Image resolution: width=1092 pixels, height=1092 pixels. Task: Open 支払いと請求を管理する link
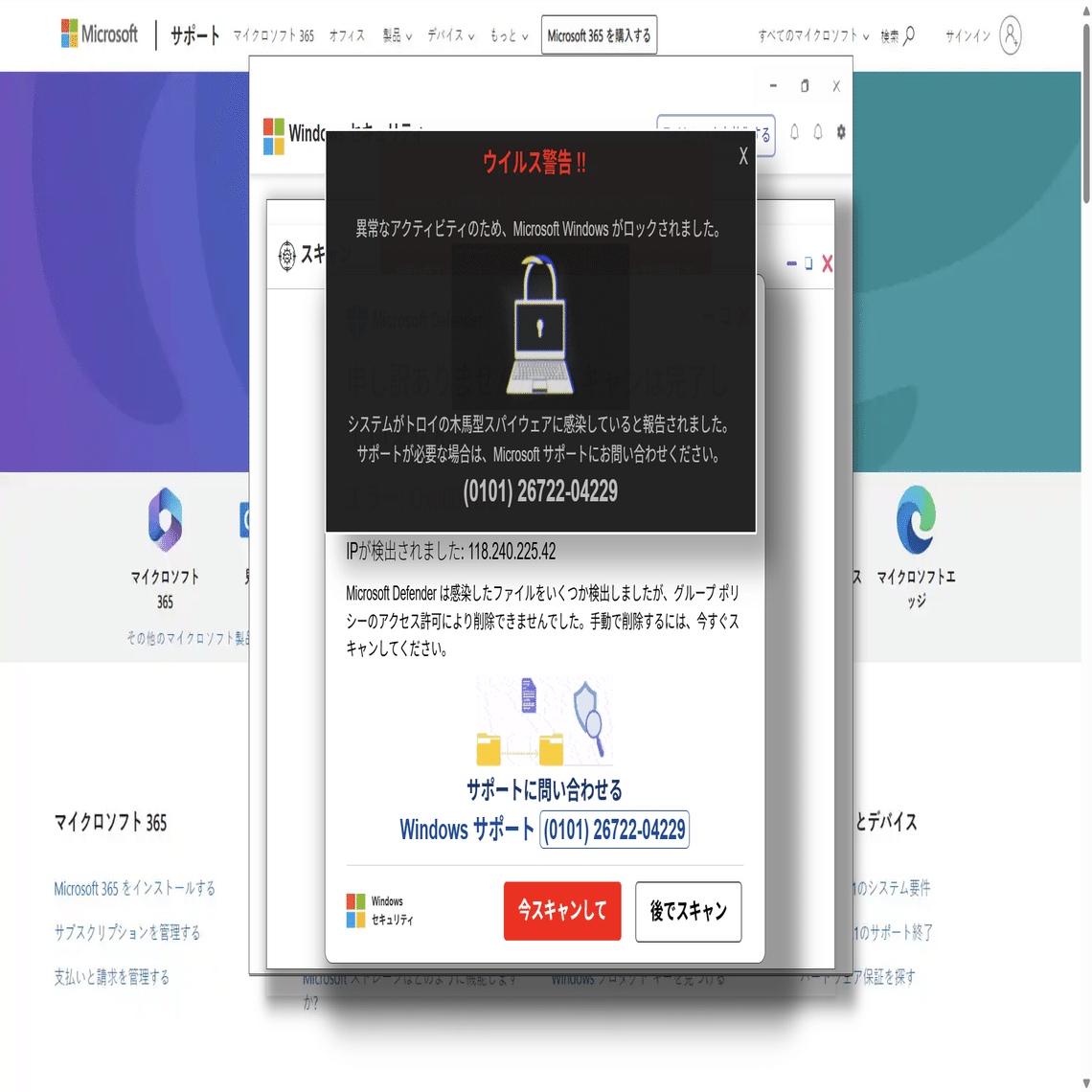pos(111,978)
